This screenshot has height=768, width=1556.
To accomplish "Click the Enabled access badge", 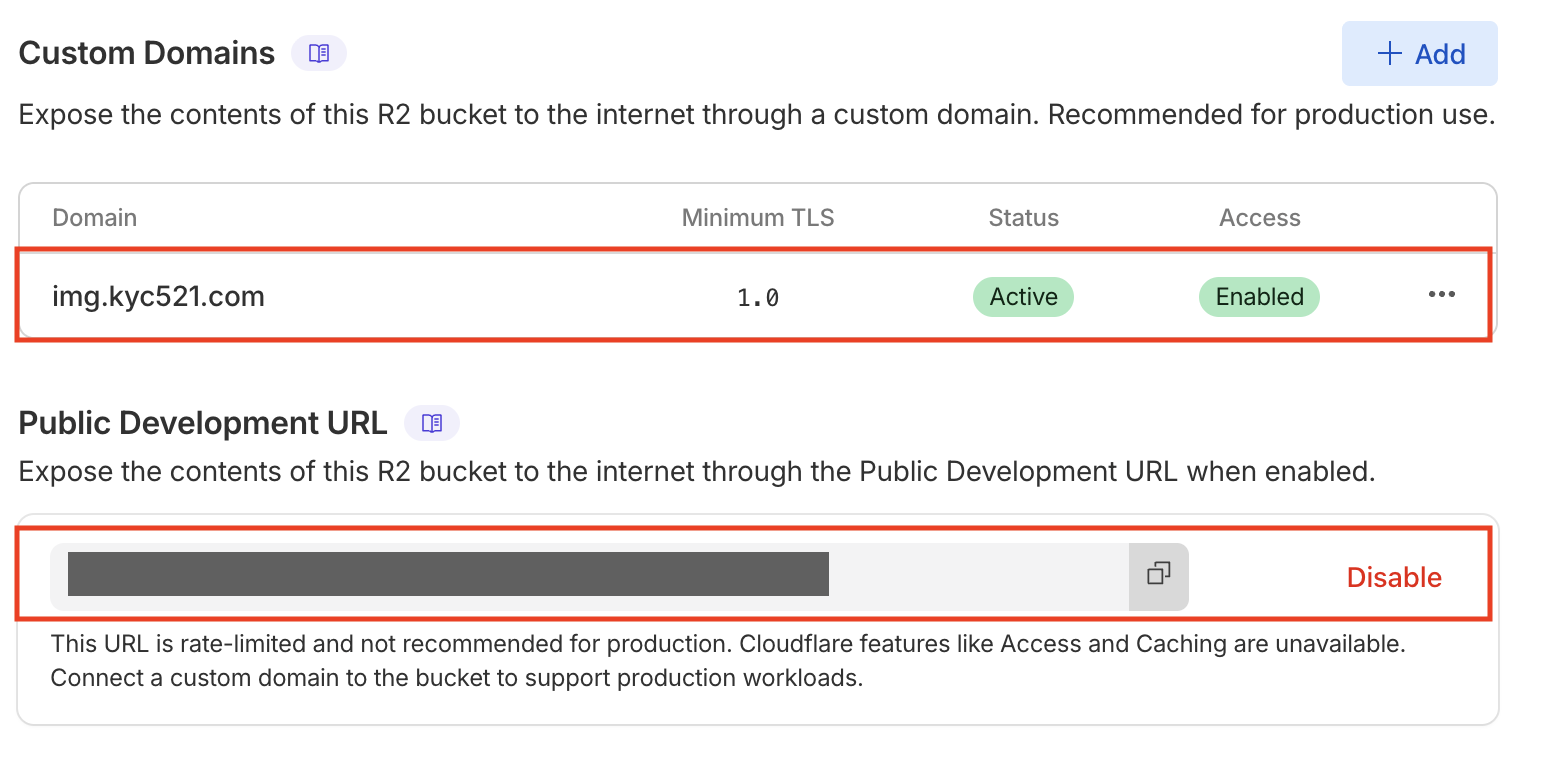I will 1259,297.
